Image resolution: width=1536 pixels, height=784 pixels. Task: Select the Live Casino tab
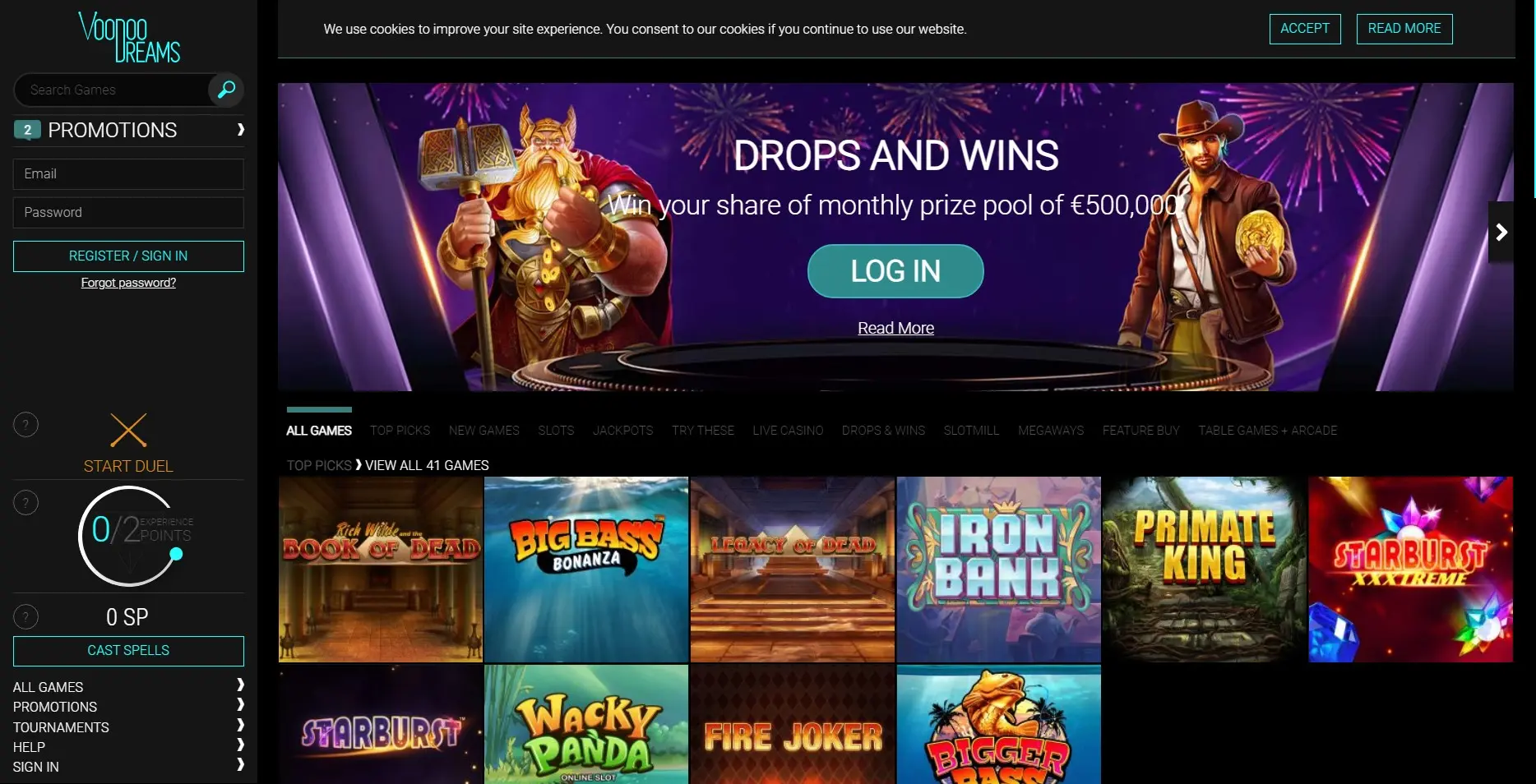pos(788,431)
